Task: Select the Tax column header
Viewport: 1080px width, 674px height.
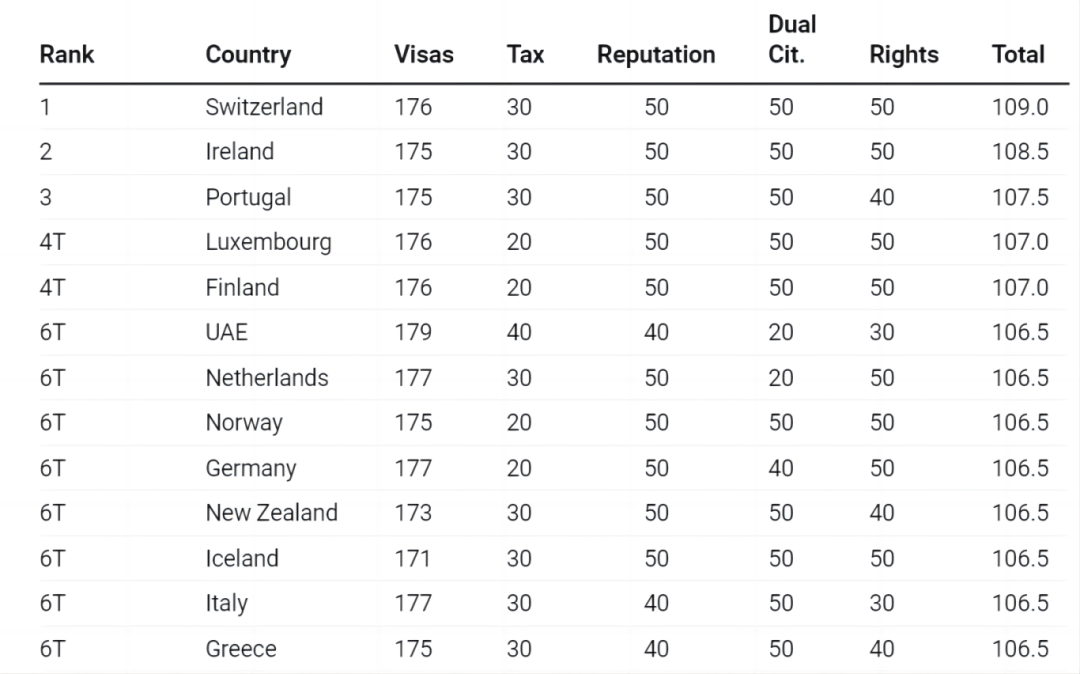Action: click(x=525, y=55)
